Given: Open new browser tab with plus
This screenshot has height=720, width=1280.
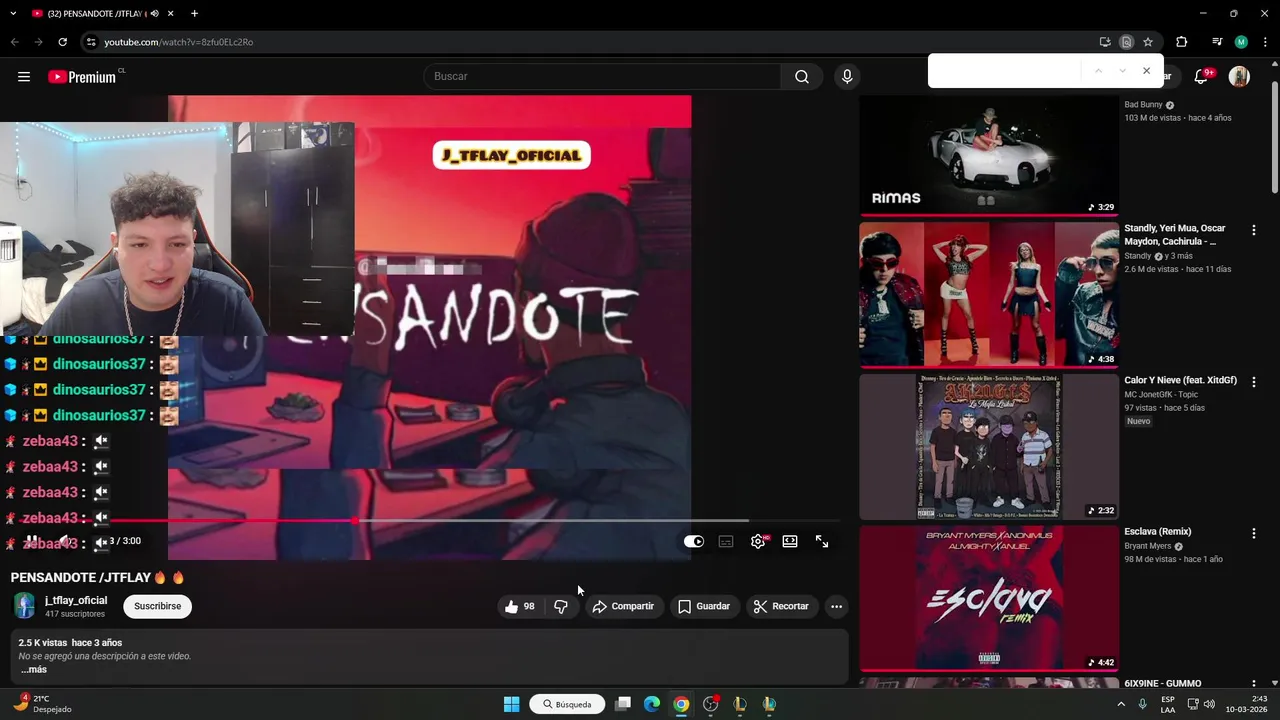Looking at the screenshot, I should (x=194, y=13).
